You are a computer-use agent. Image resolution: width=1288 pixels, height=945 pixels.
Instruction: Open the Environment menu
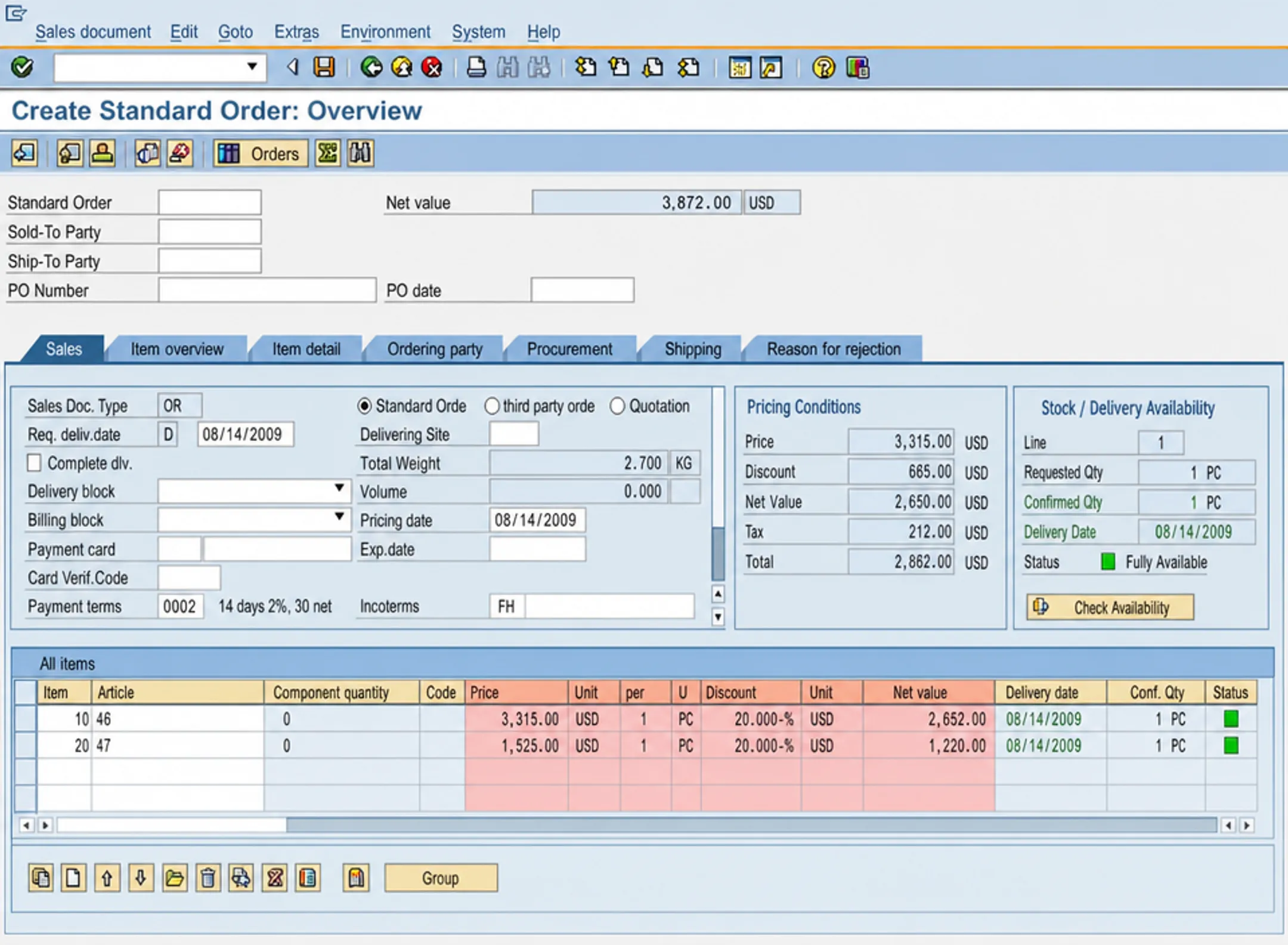385,32
